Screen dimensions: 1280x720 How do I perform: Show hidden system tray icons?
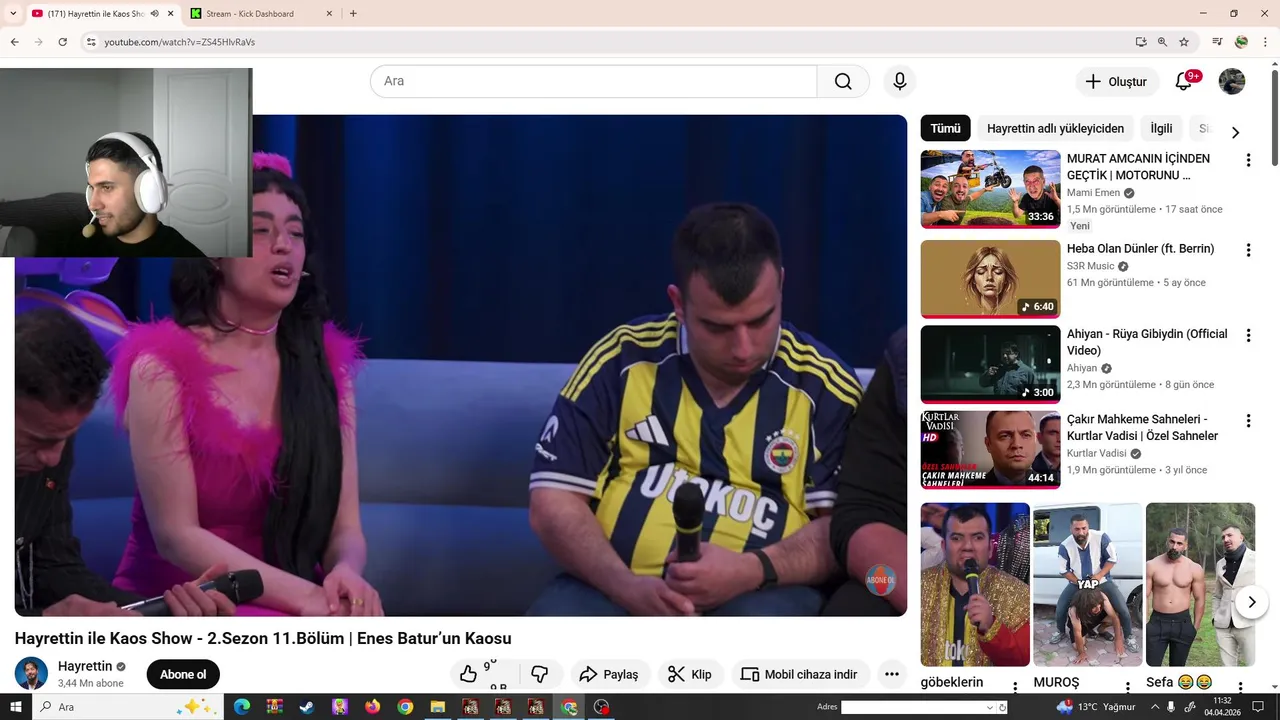coord(1155,707)
